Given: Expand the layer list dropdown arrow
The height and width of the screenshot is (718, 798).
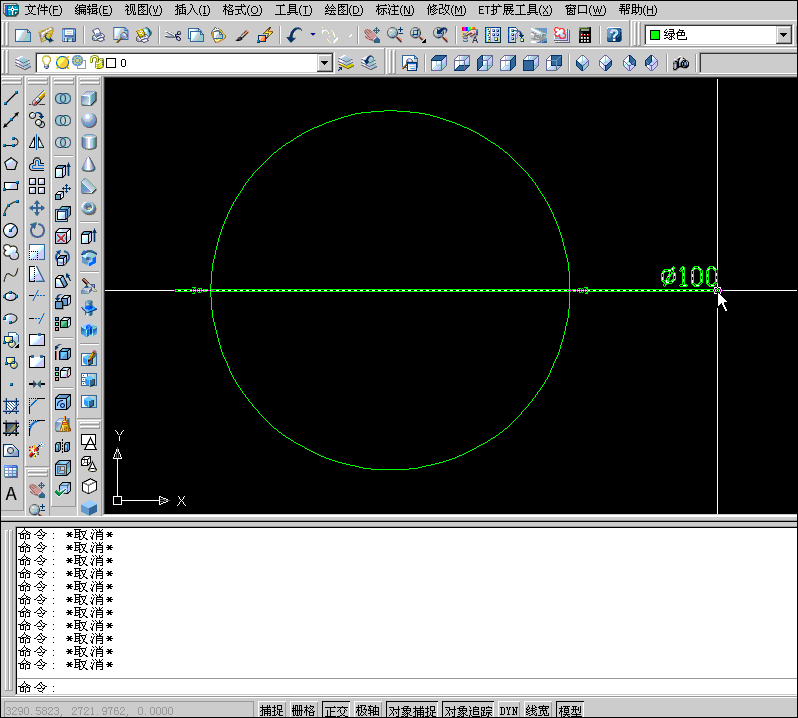Looking at the screenshot, I should click(325, 63).
